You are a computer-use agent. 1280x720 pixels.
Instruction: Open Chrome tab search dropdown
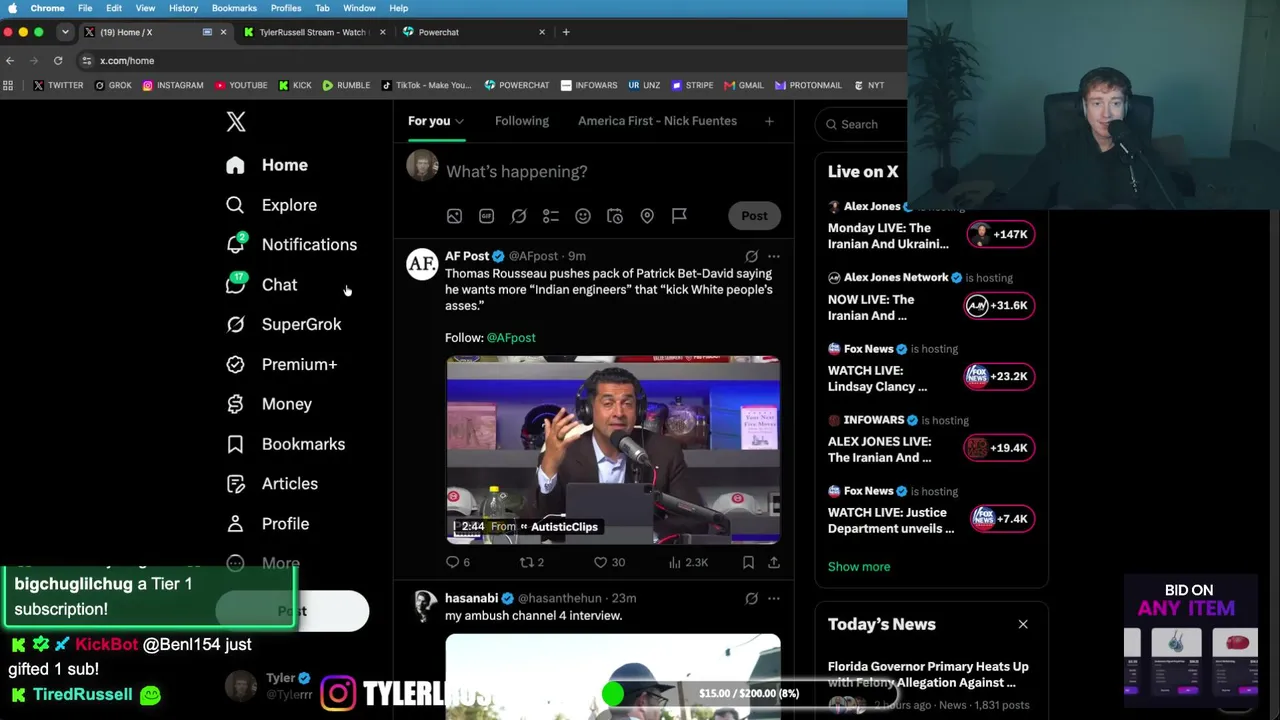click(65, 32)
